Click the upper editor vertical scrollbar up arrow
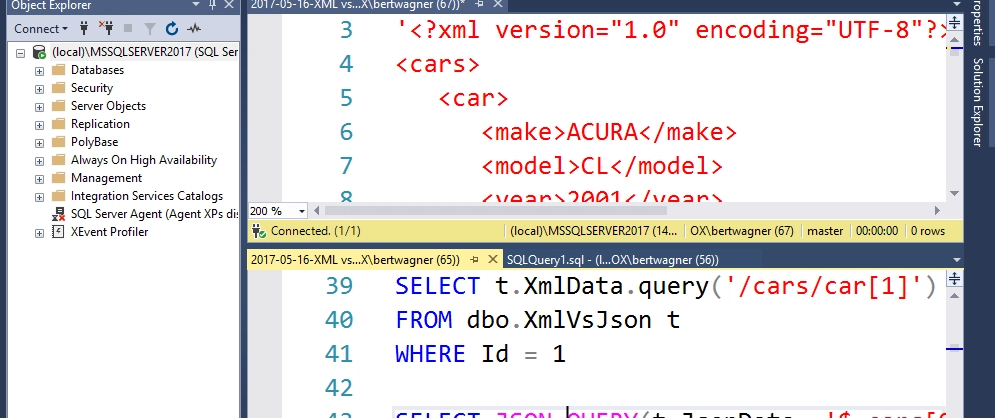 955,41
